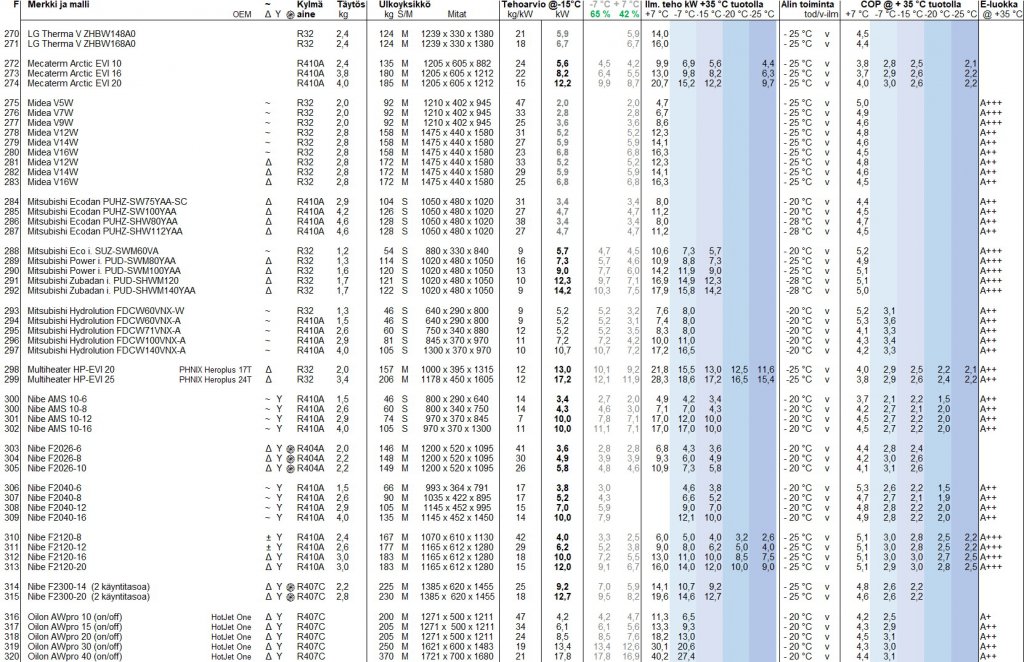Image resolution: width=1024 pixels, height=662 pixels.
Task: Click the 'OEM' sub-header label
Action: point(242,14)
